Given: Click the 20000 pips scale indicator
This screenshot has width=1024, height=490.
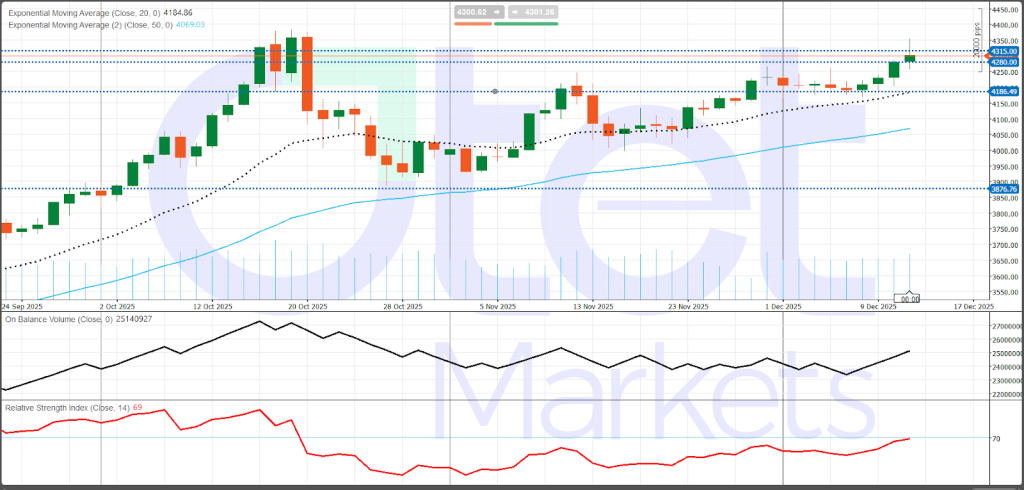Looking at the screenshot, I should (977, 40).
